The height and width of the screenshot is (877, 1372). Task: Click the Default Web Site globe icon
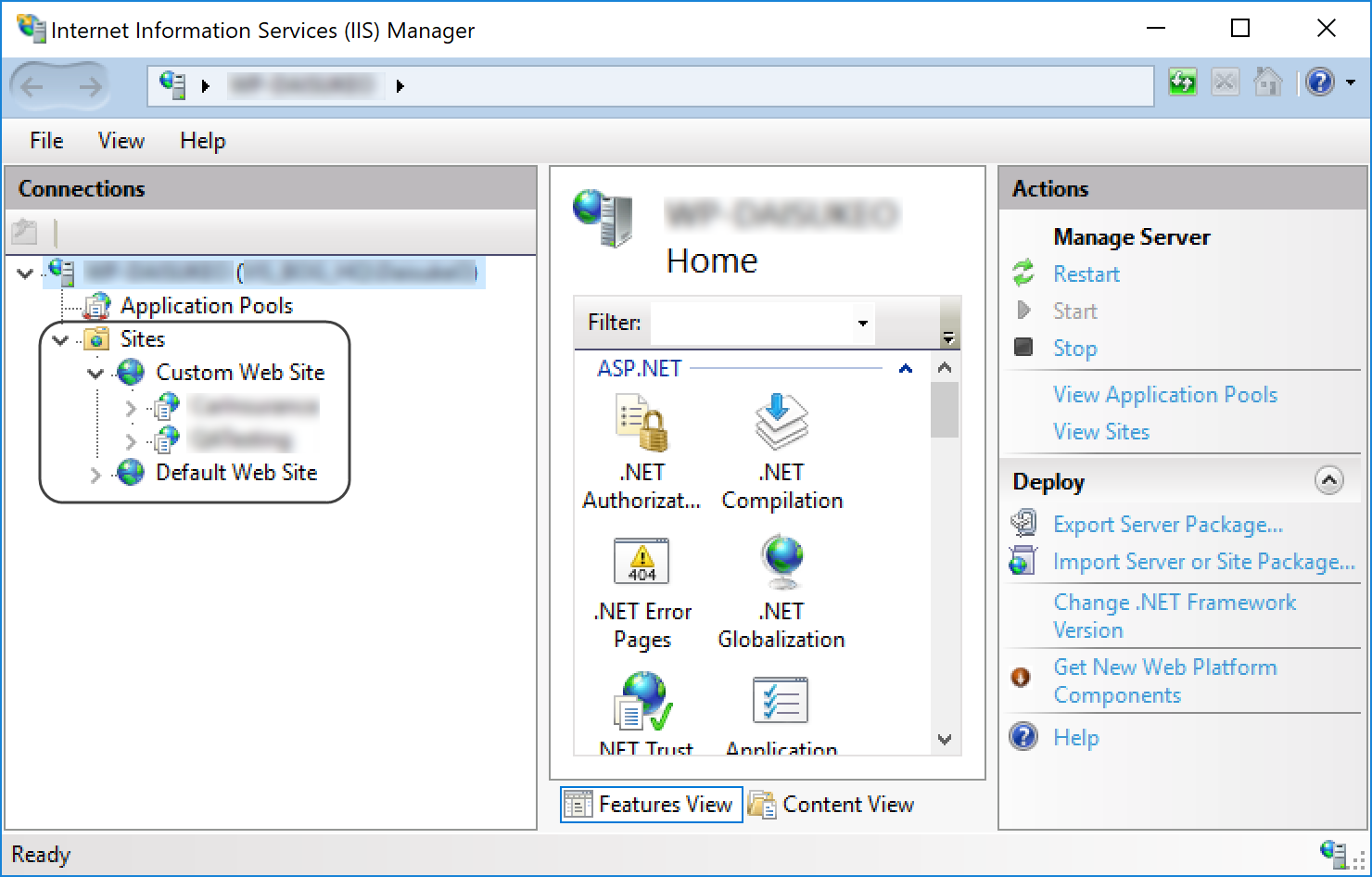[131, 473]
